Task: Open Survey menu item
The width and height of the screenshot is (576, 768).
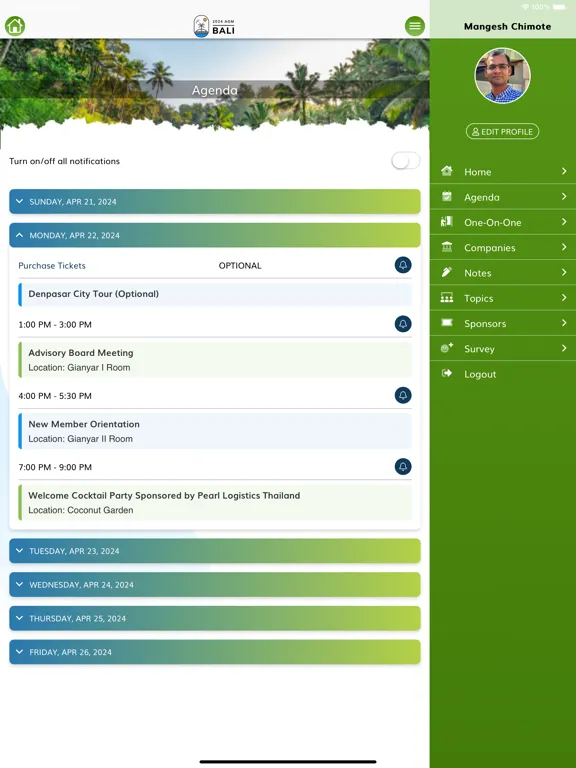Action: [503, 349]
